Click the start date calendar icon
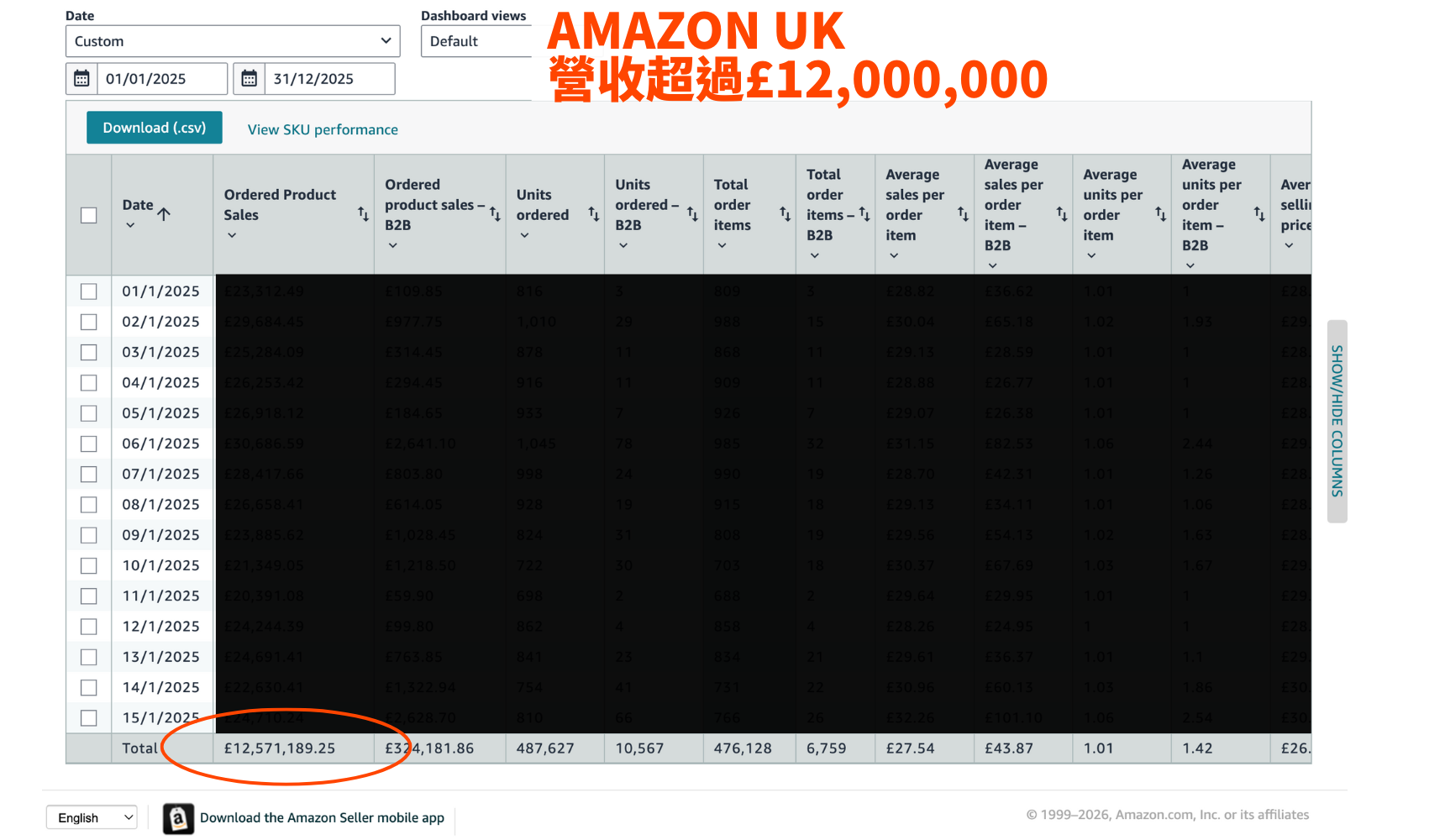Viewport: 1445px width, 840px height. click(x=81, y=79)
